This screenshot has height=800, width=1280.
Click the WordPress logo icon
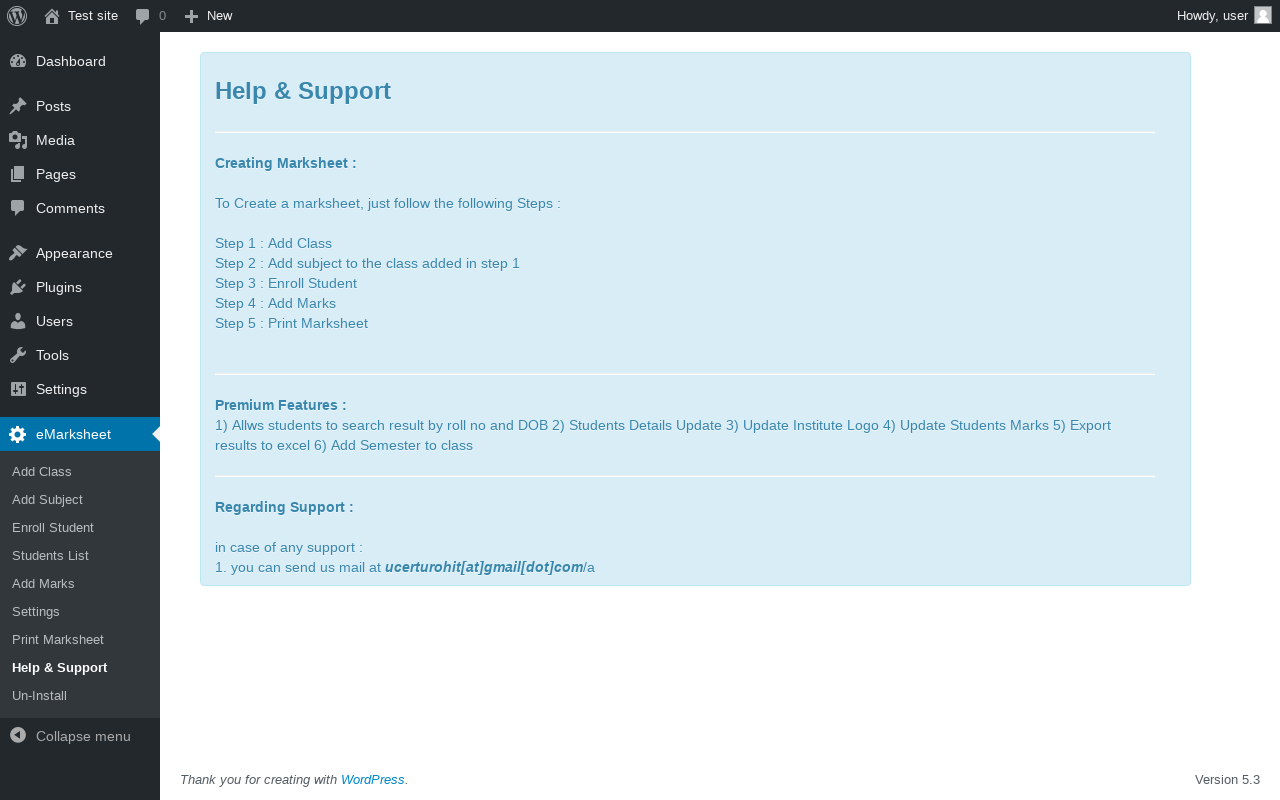coord(17,16)
